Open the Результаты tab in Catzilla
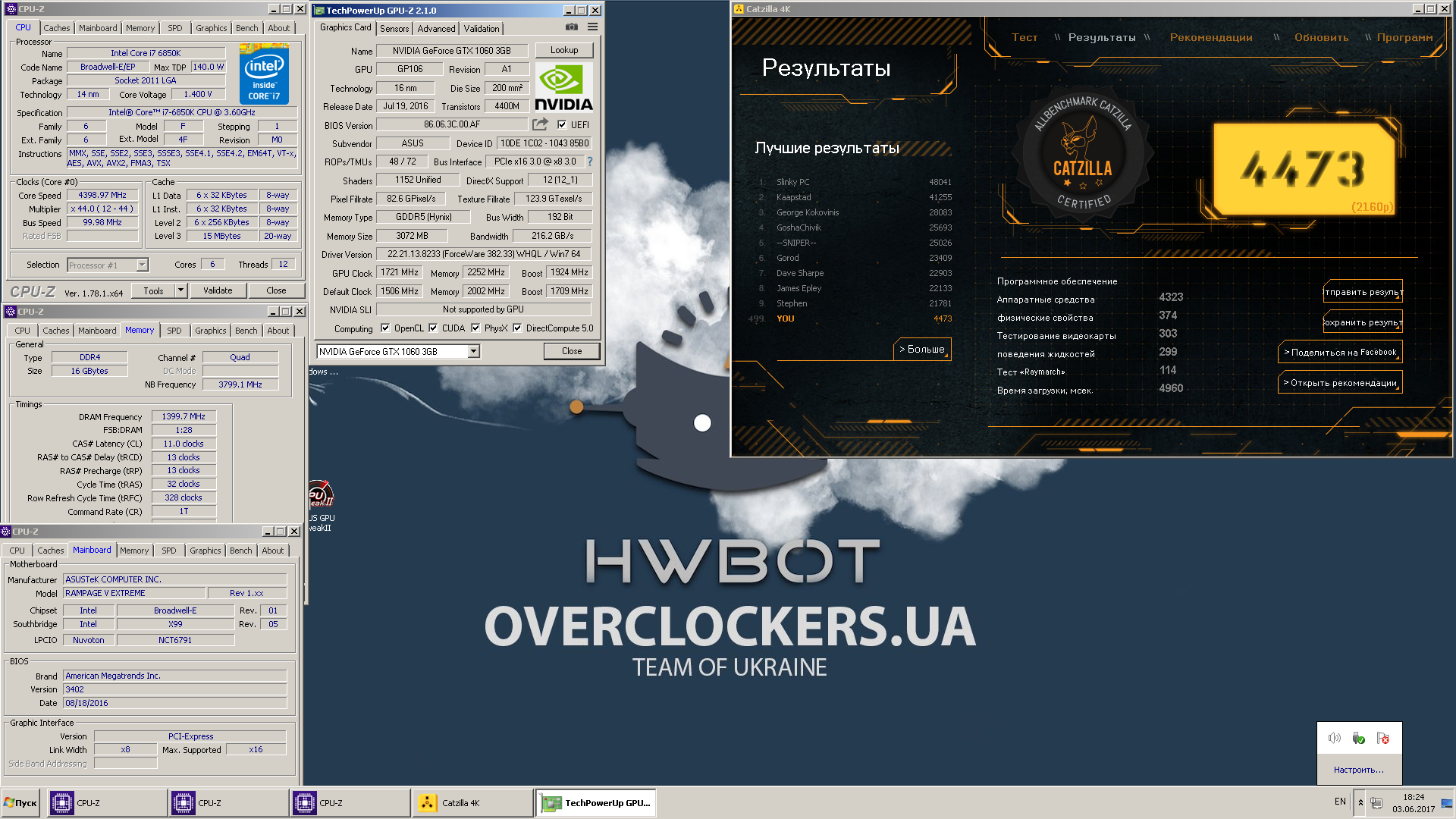Screen dimensions: 1456x819 point(1102,37)
